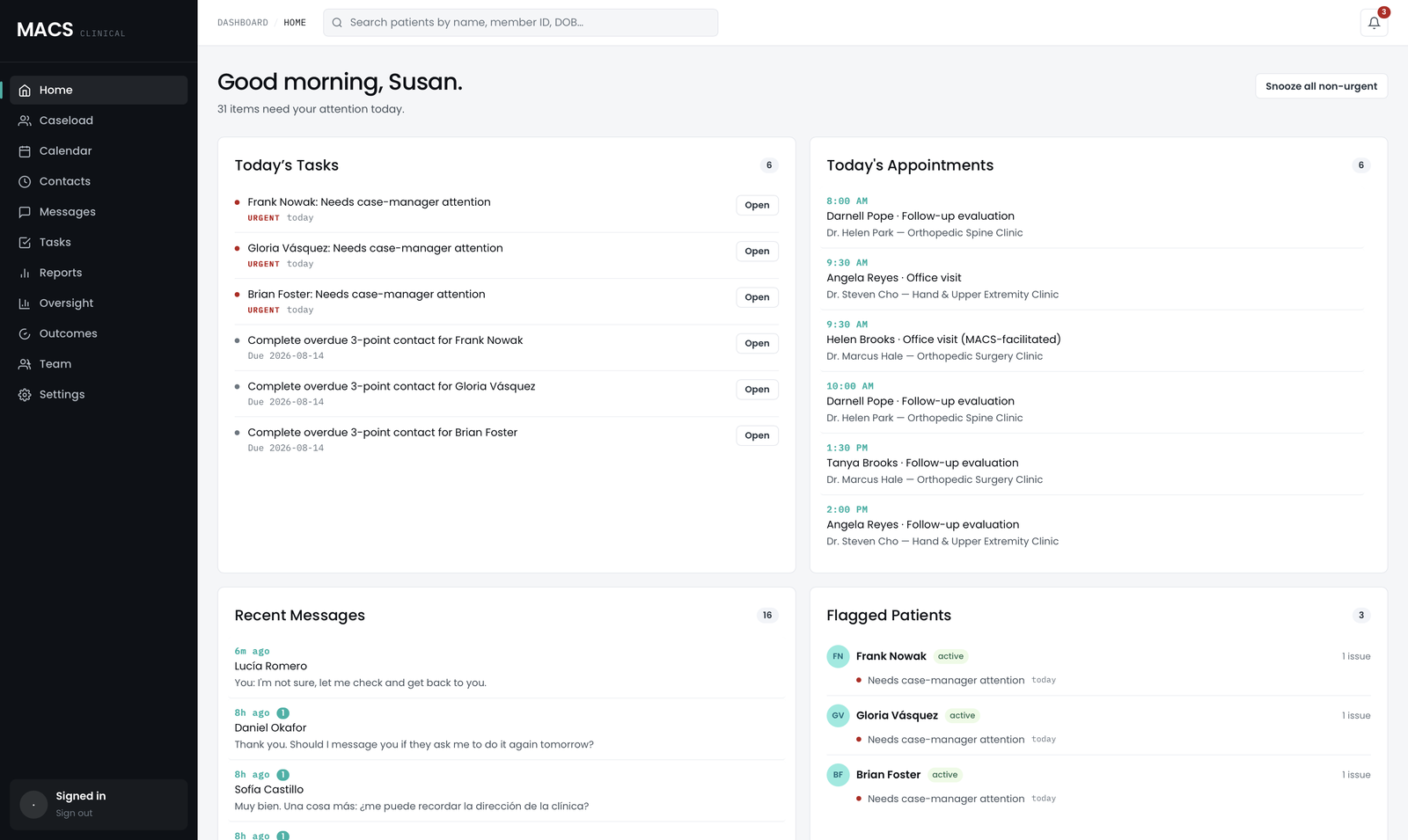Click the DASHBOARD breadcrumb
Screen dimensions: 1408x840
243,23
